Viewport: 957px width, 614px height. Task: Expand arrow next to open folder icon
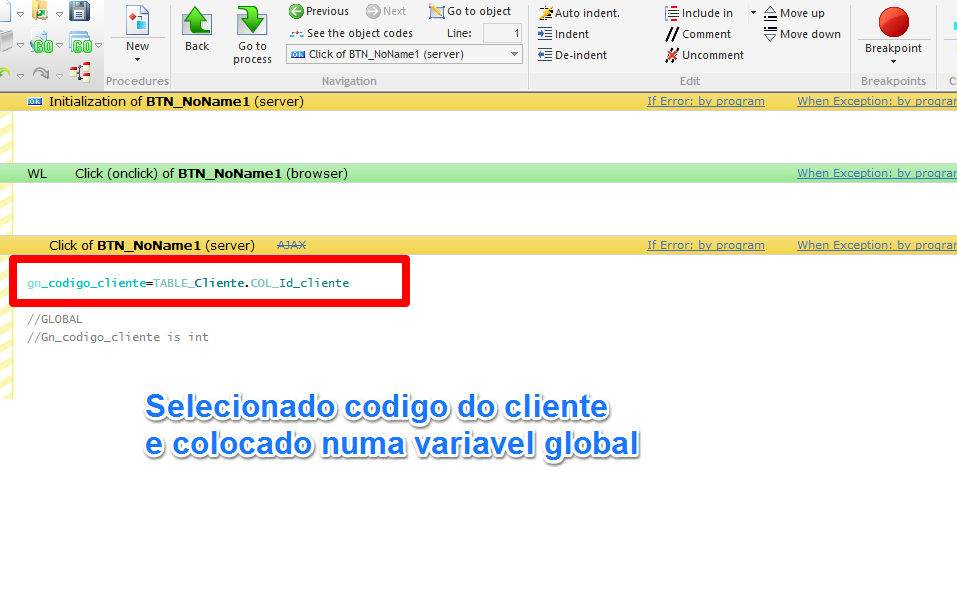pyautogui.click(x=59, y=13)
